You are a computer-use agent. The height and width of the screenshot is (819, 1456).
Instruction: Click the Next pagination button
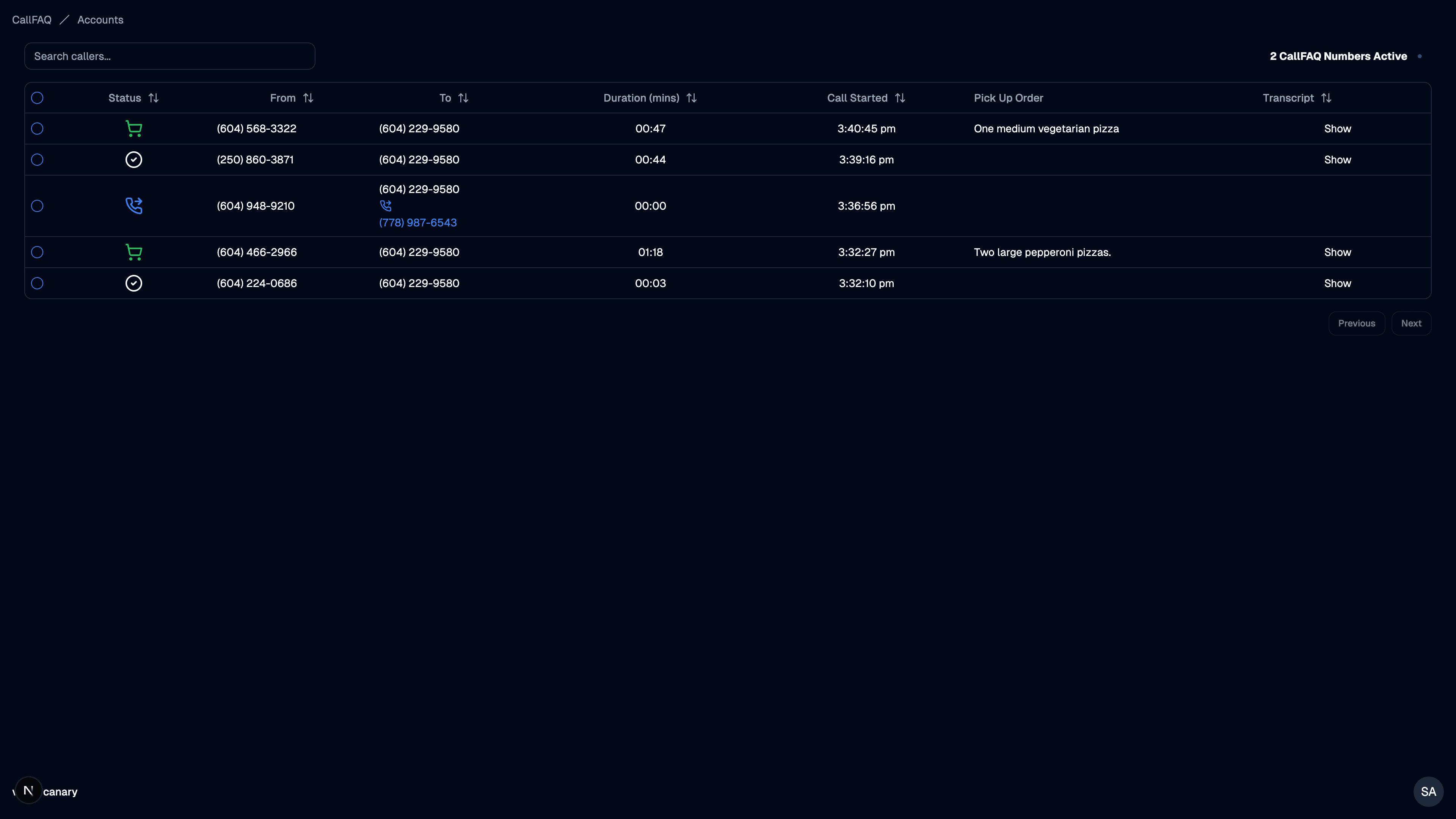coord(1411,323)
